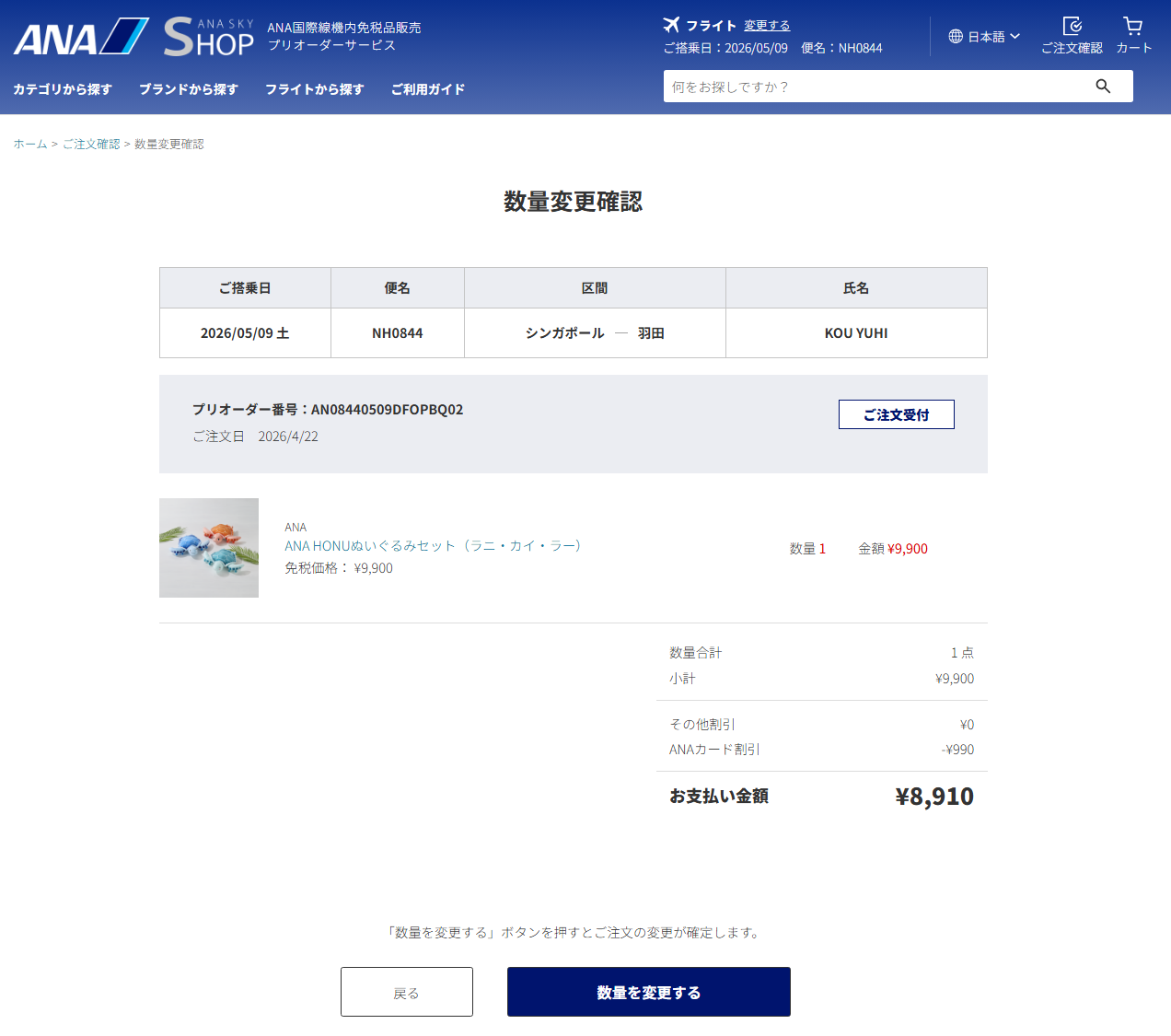Click the 金額 ¥9,900 item amount
Viewport: 1171px width, 1036px height.
coord(893,549)
